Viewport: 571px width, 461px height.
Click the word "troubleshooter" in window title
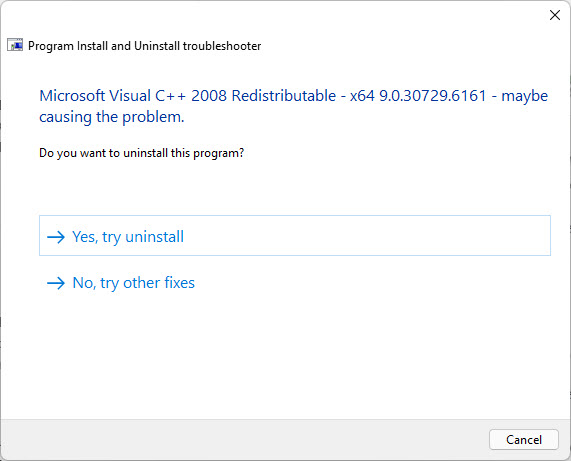coord(222,46)
